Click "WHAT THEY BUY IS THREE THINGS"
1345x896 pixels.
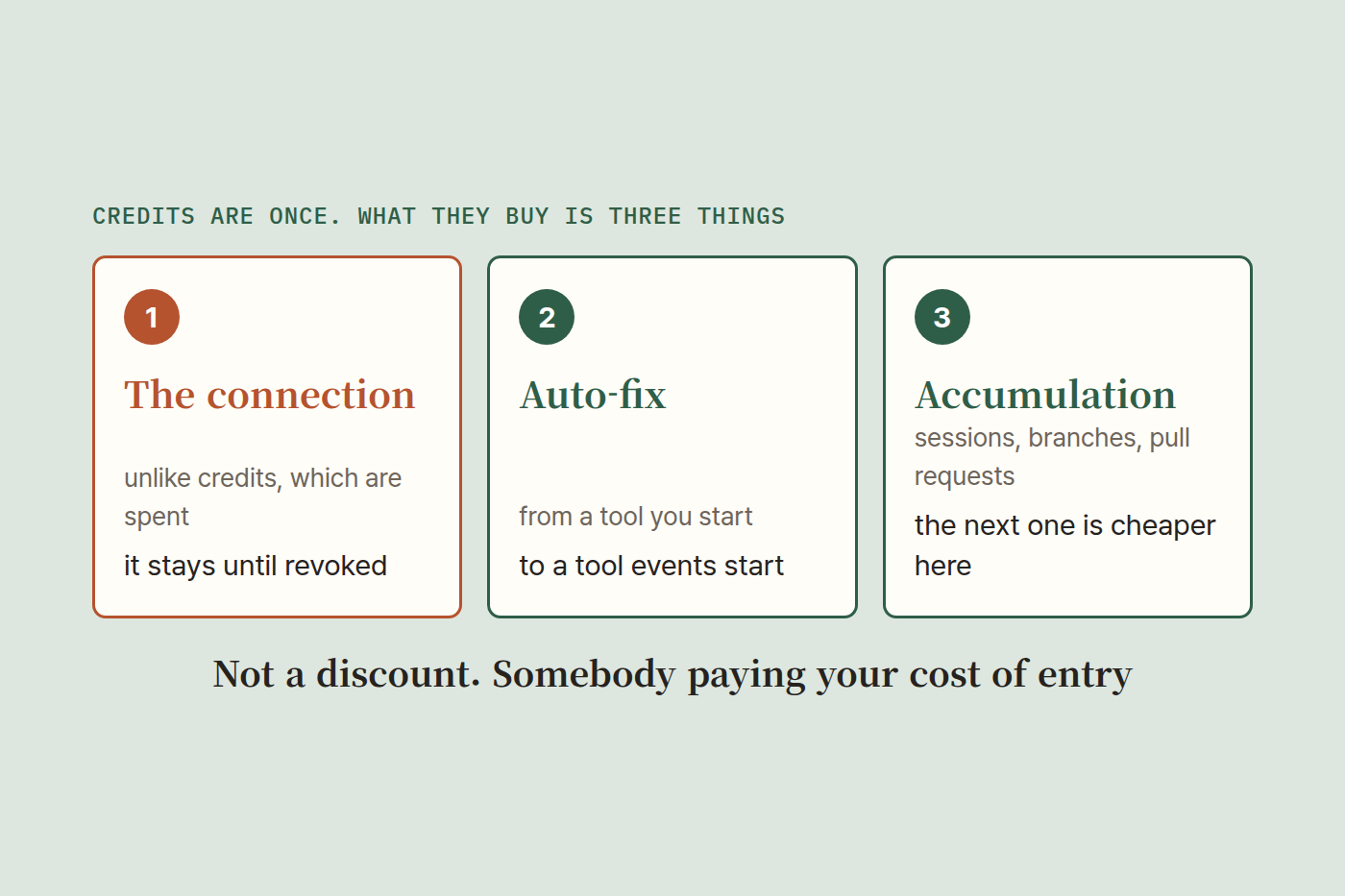pos(572,216)
